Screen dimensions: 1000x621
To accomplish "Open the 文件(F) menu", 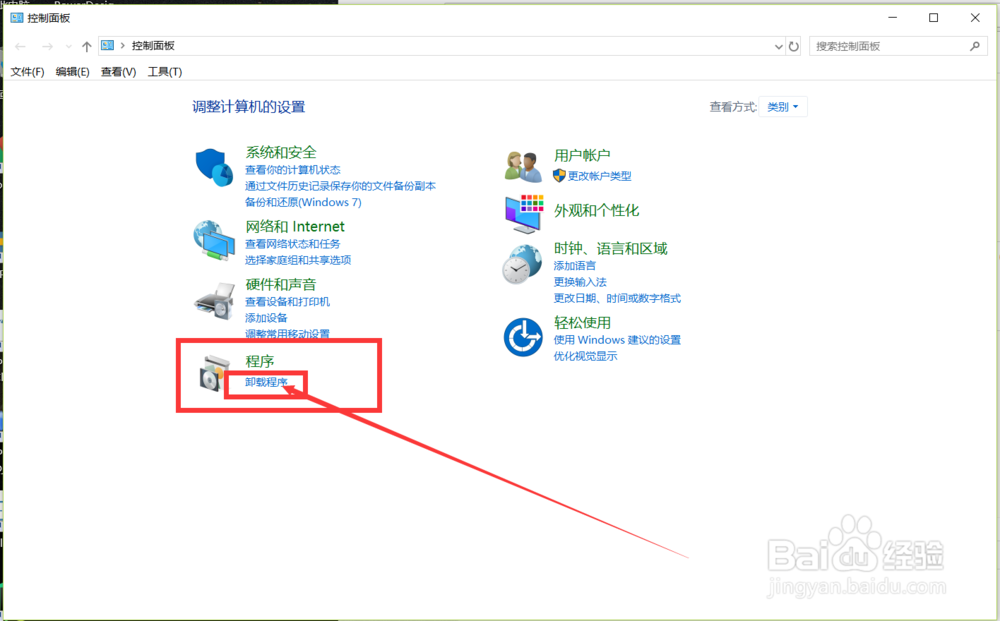I will (27, 71).
